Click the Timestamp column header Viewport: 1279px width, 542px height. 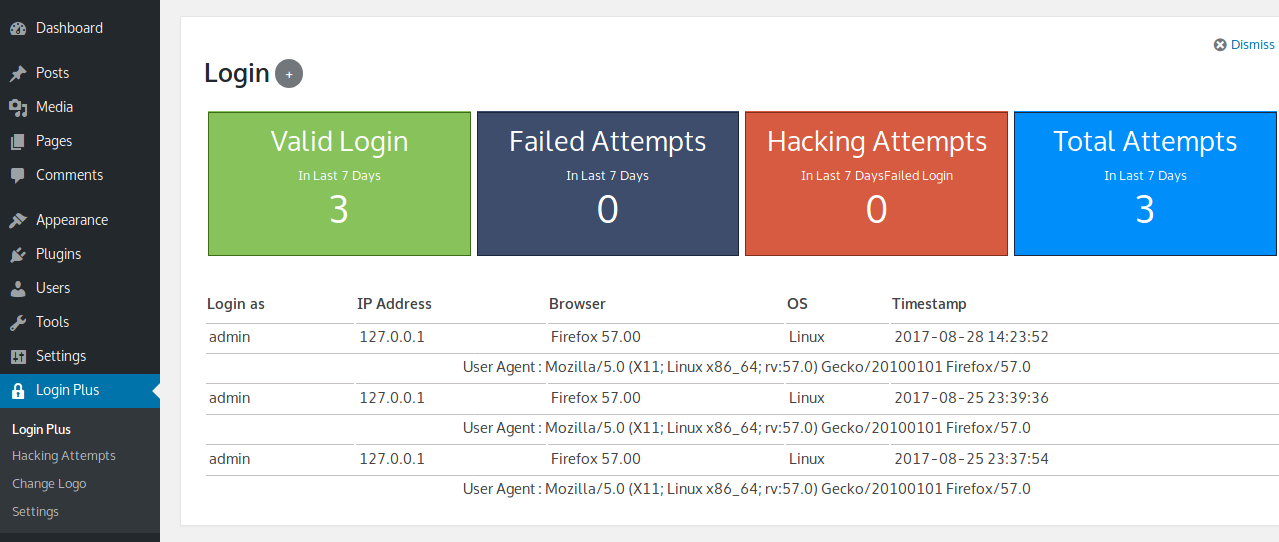929,304
